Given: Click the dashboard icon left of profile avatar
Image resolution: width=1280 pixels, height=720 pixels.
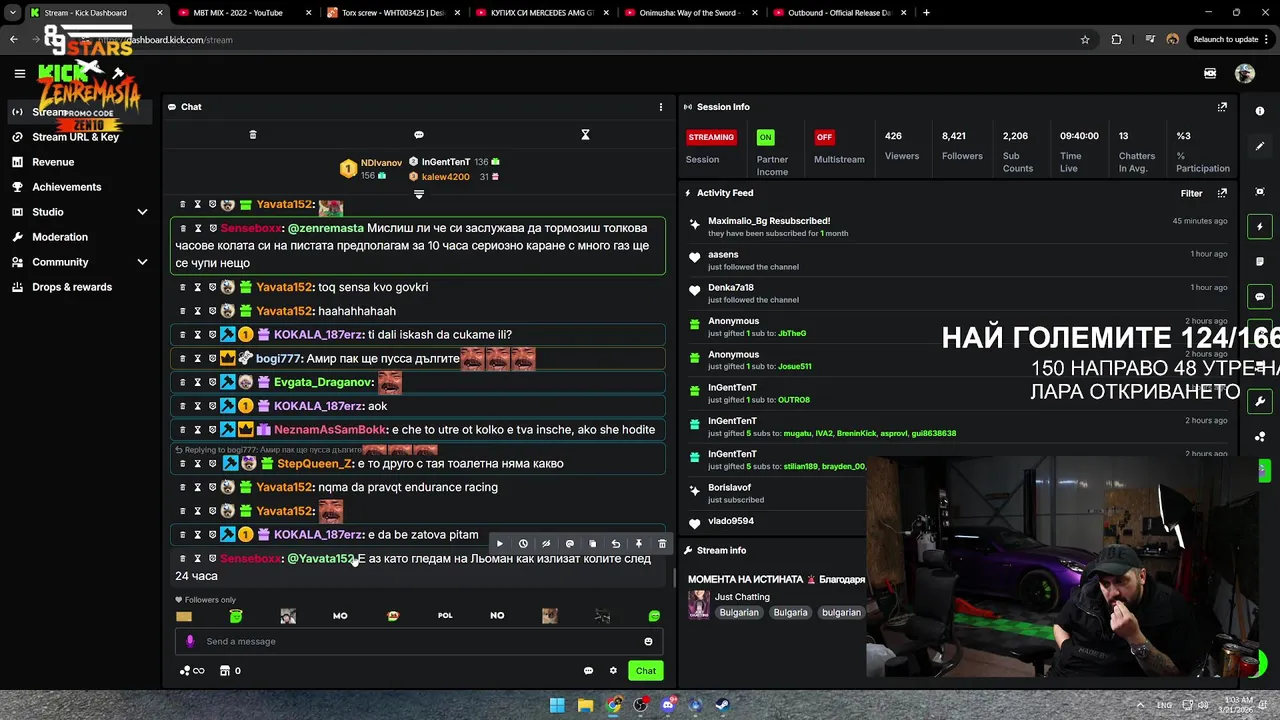Looking at the screenshot, I should [x=1210, y=73].
